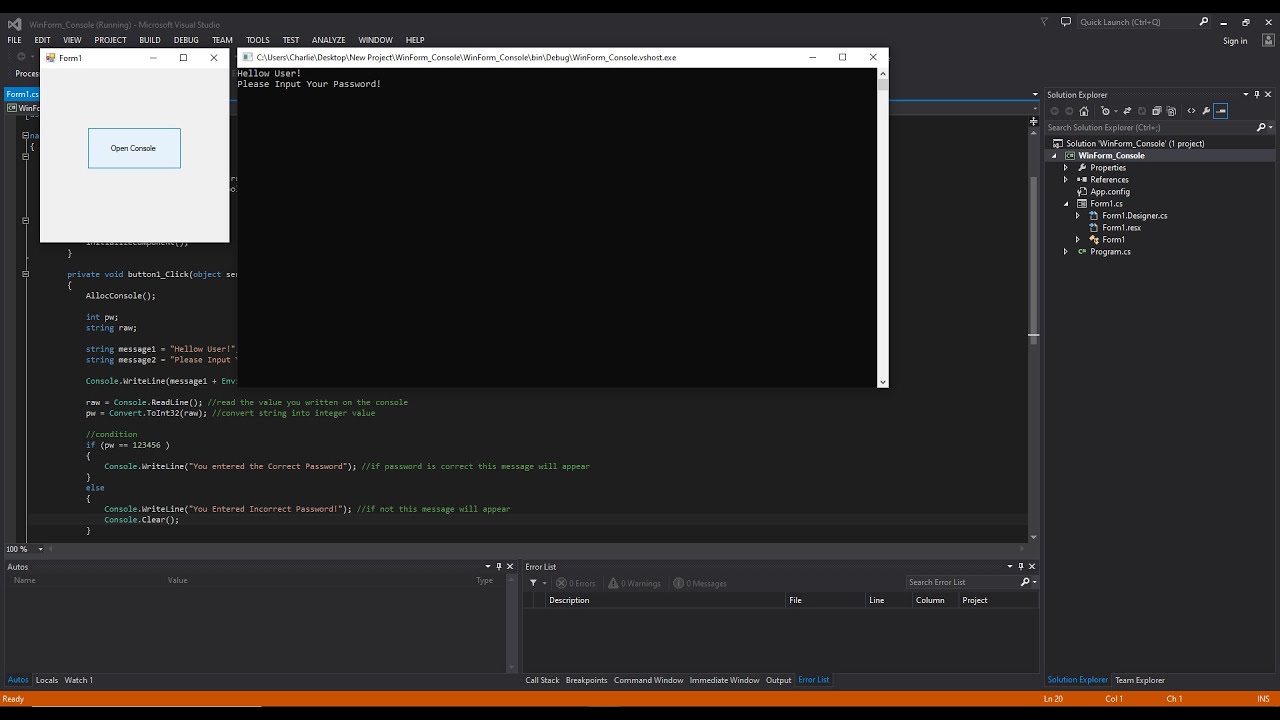1280x720 pixels.
Task: Click the Quick Launch search magnifier
Action: (x=1204, y=22)
